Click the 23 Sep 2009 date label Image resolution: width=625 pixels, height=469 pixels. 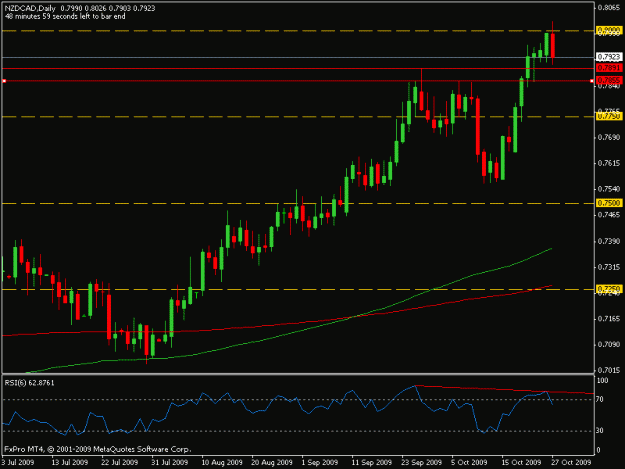(x=422, y=462)
